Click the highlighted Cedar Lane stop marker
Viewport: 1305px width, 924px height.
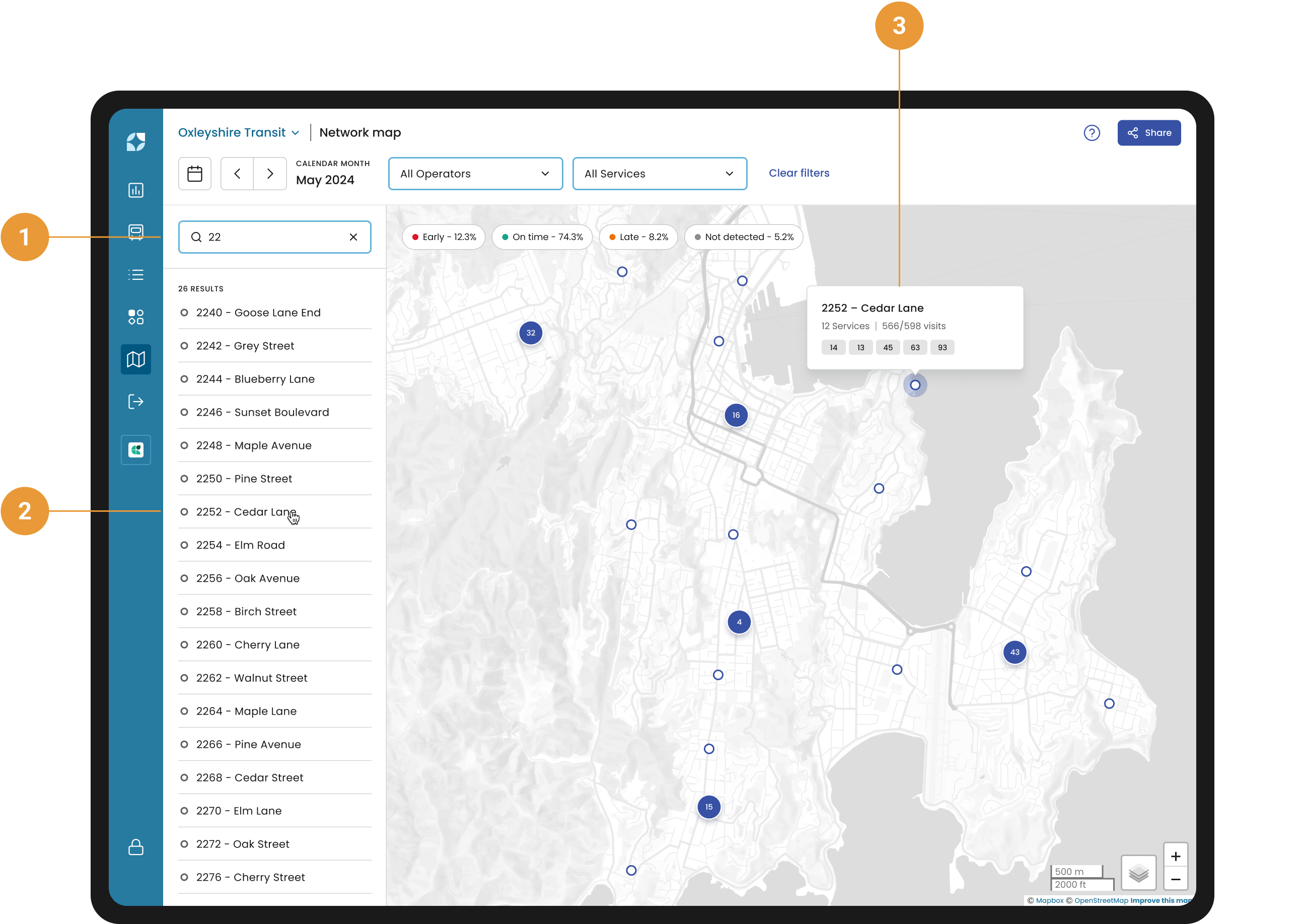click(x=915, y=385)
